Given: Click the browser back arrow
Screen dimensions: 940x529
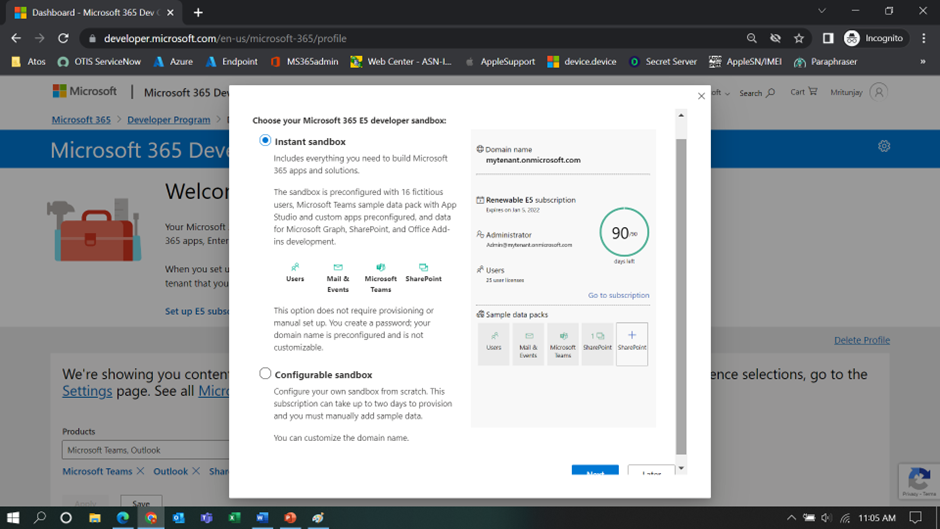Looking at the screenshot, I should tap(16, 38).
